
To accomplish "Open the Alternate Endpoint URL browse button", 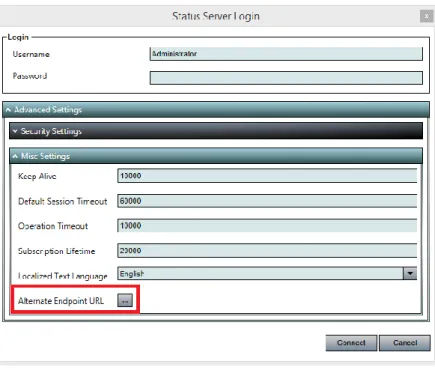I will point(125,300).
